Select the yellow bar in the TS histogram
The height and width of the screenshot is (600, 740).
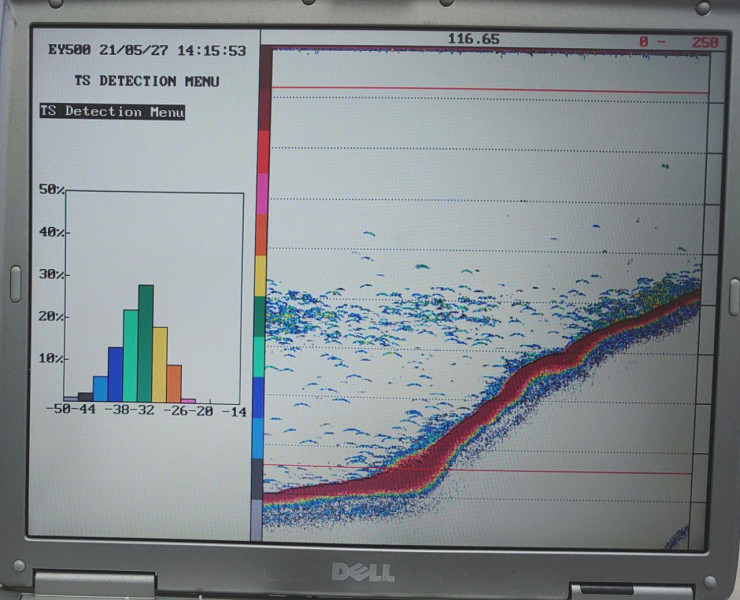click(x=160, y=364)
